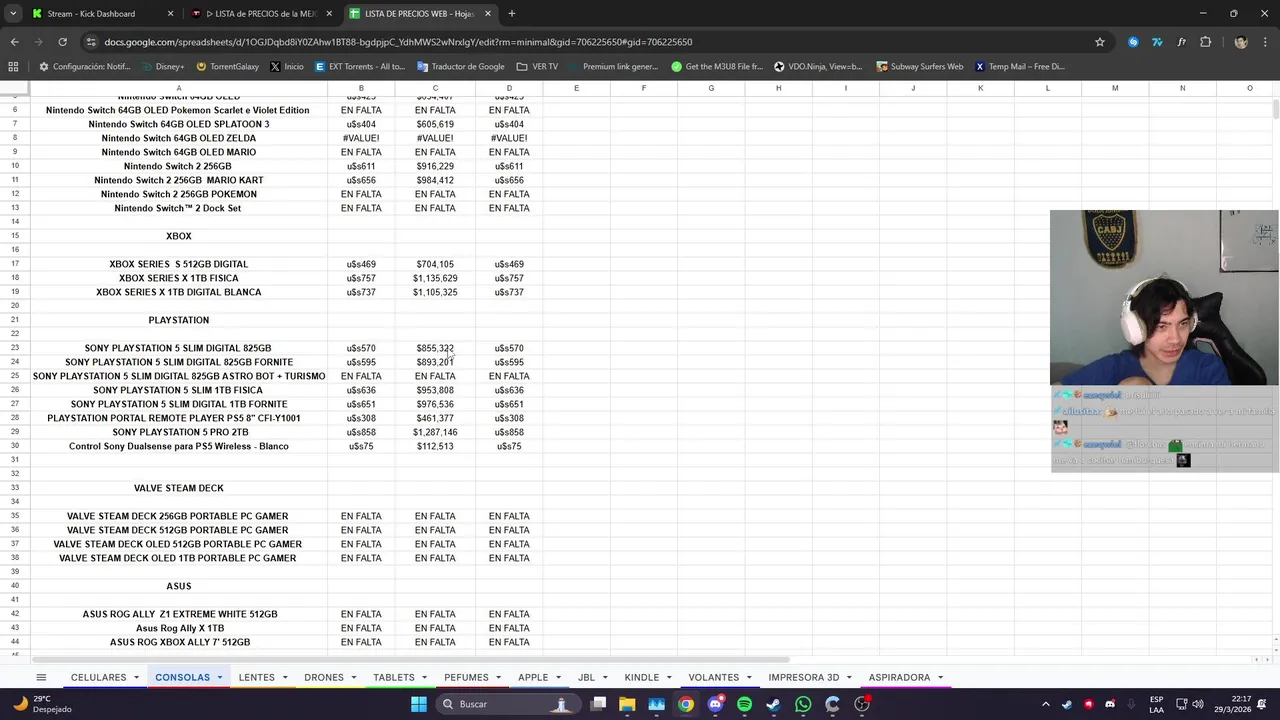1280x720 pixels.
Task: Switch to the CELULARES sheet
Action: coord(98,677)
